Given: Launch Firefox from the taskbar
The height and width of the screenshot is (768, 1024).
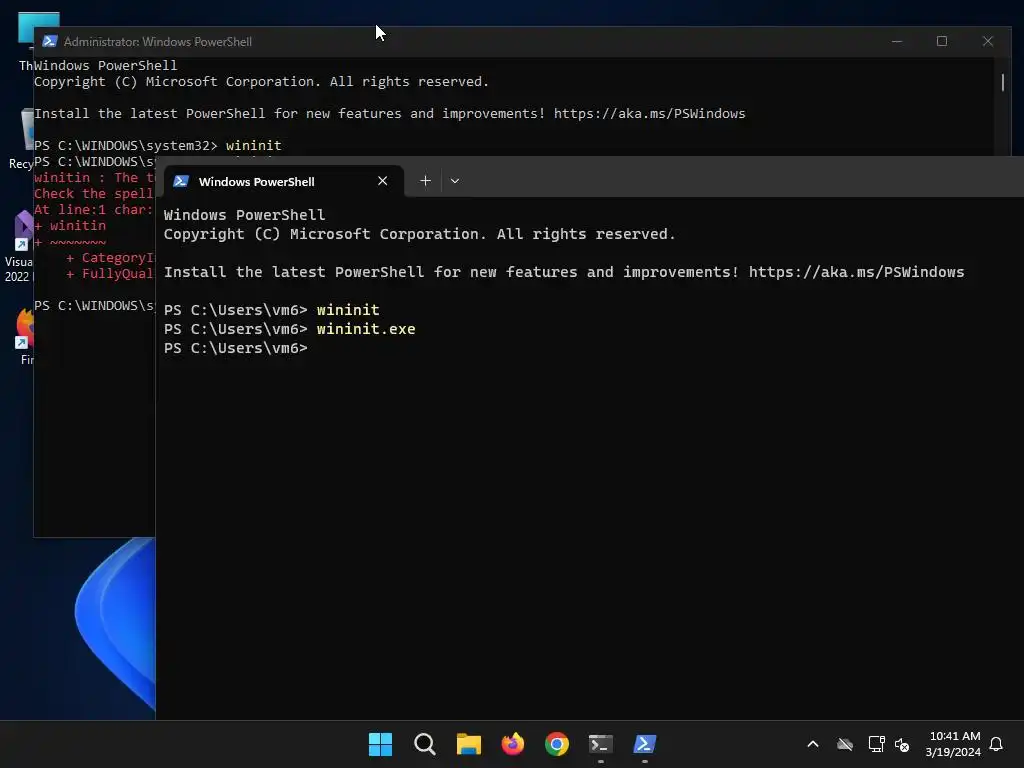Looking at the screenshot, I should 513,744.
